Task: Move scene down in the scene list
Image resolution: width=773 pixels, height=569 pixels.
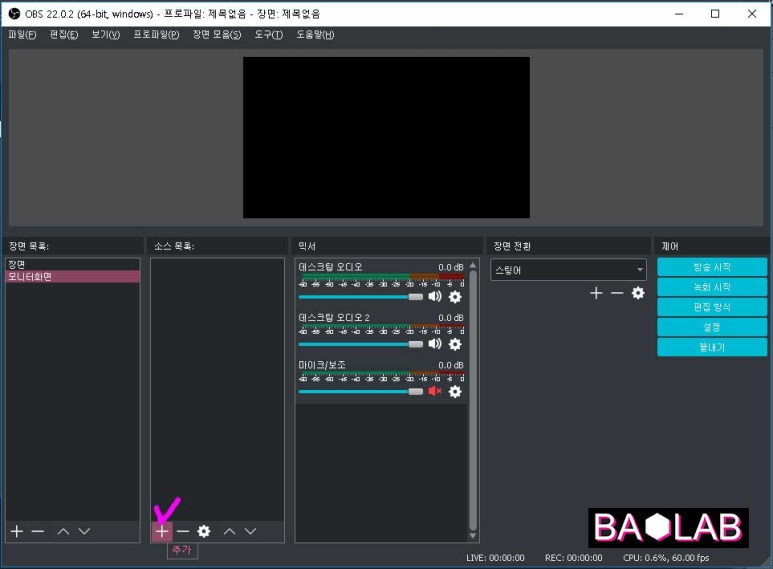Action: pos(84,532)
